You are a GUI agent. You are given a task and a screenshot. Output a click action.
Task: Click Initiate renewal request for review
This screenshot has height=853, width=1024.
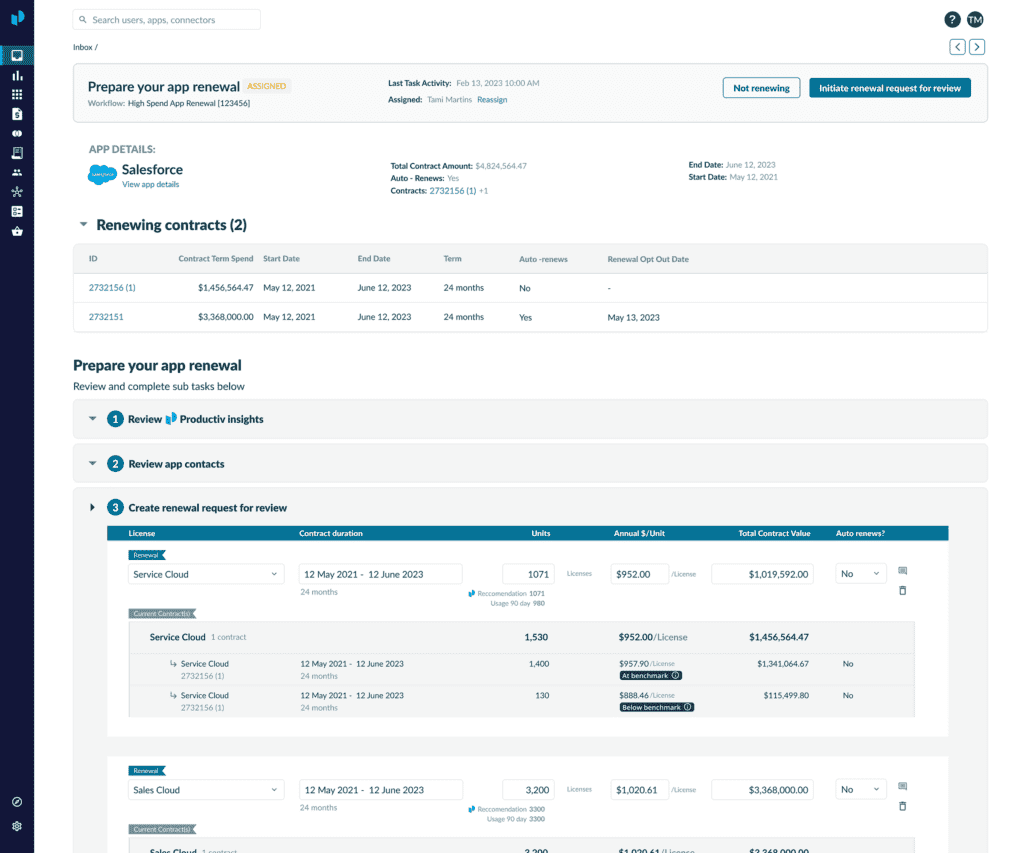(x=890, y=88)
